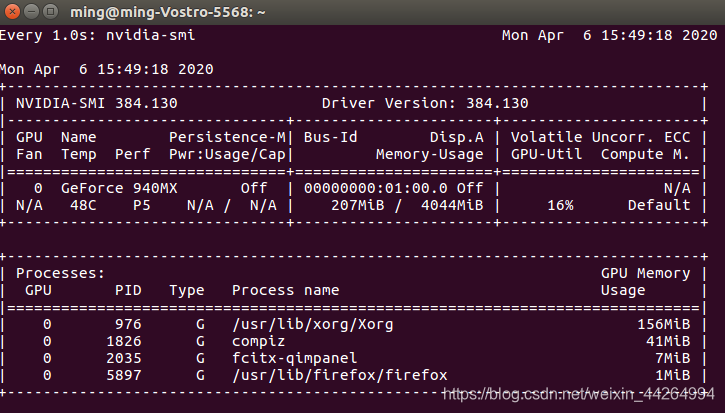The image size is (725, 413).
Task: Click 'Memory-Usage' column header
Action: coord(430,154)
